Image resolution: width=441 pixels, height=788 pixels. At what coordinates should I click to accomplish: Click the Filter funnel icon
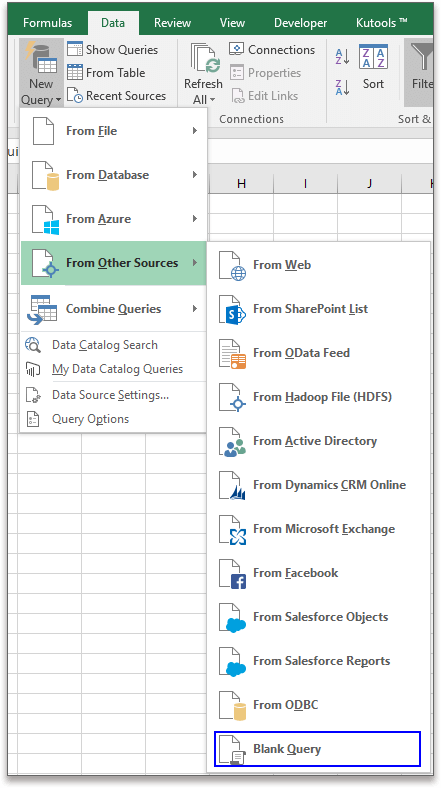(x=422, y=57)
